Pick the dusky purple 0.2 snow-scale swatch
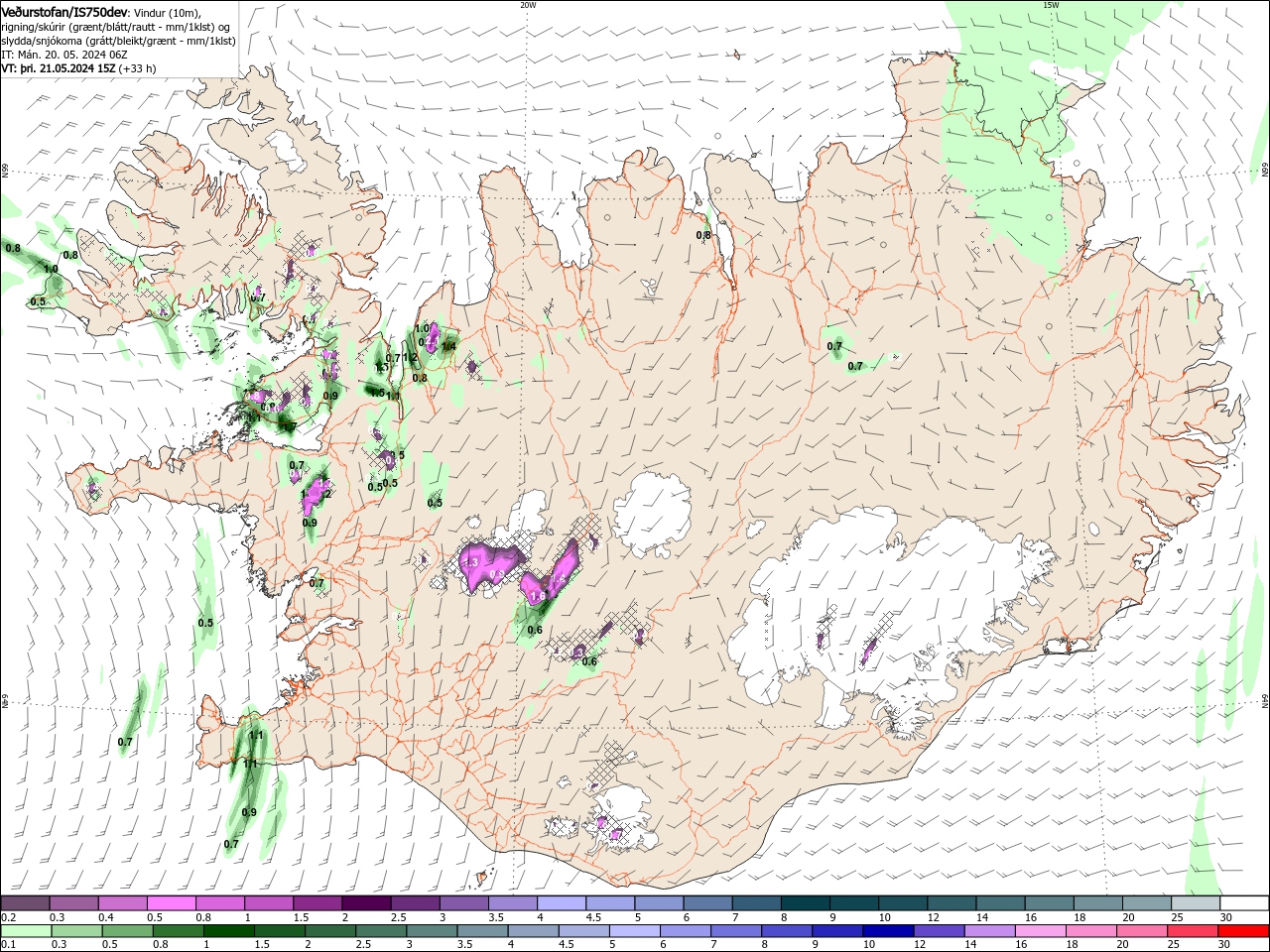 click(25, 903)
